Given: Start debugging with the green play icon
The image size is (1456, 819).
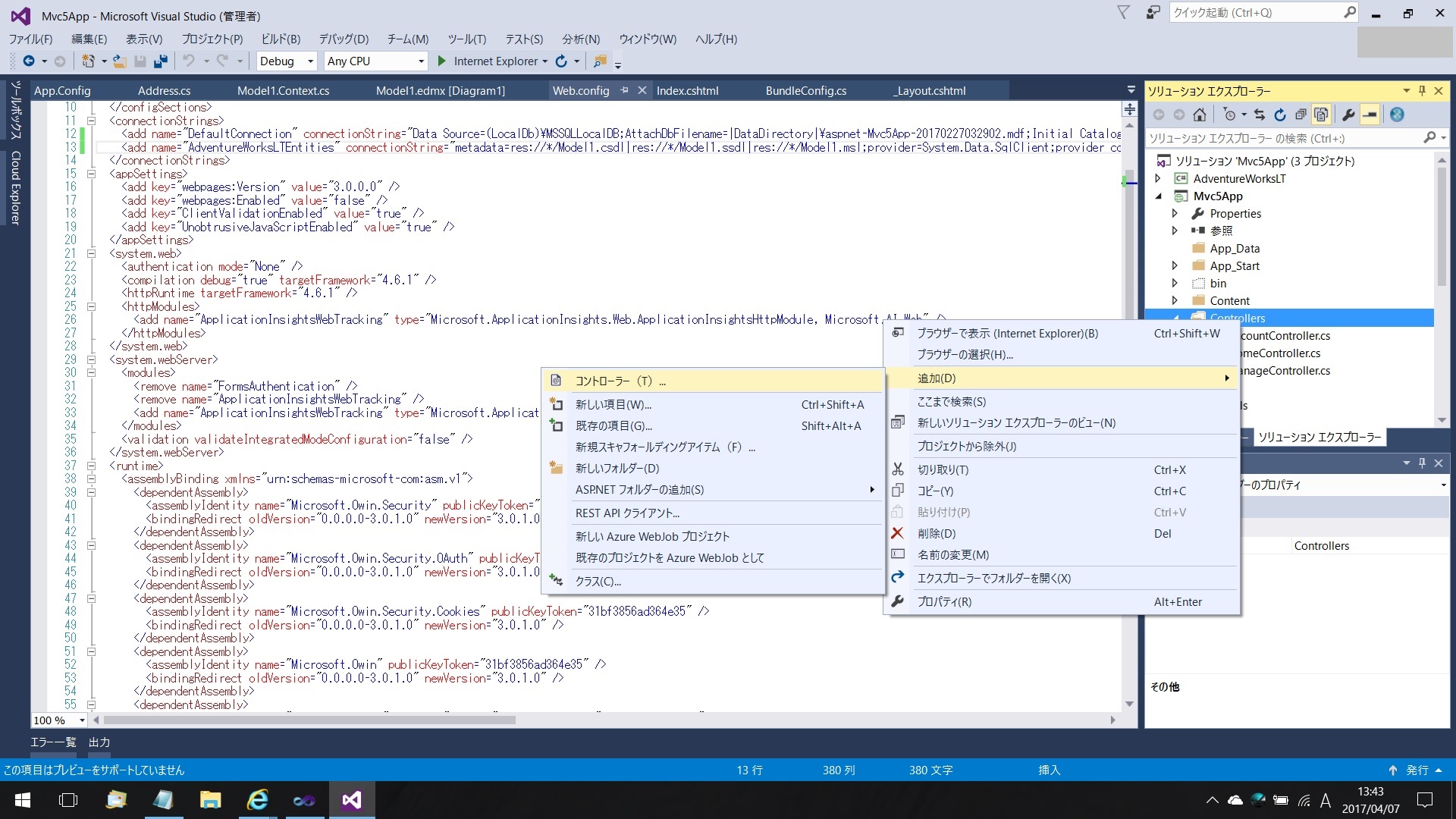Looking at the screenshot, I should (x=442, y=61).
